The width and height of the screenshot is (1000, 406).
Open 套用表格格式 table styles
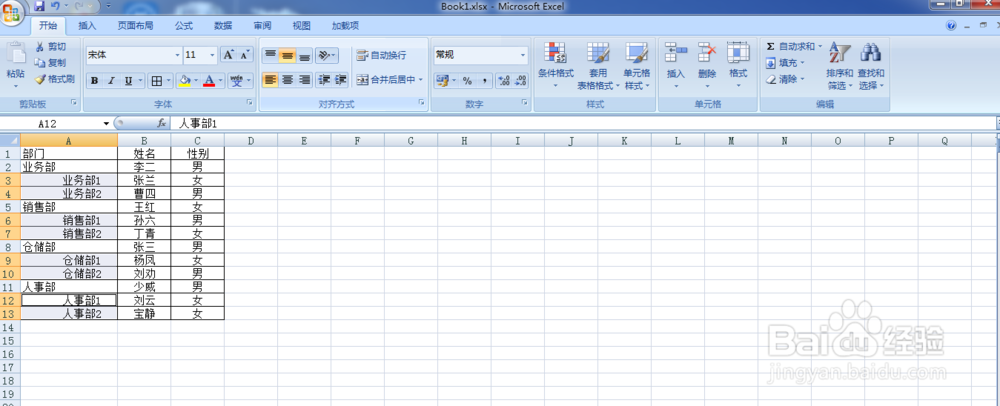point(598,66)
